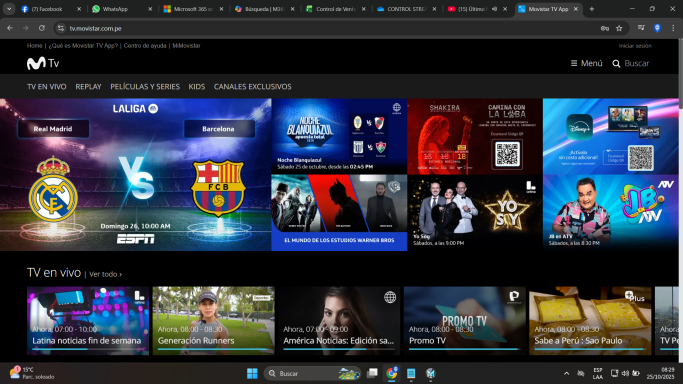Reload the page with refresh icon
The height and width of the screenshot is (384, 683).
point(41,28)
